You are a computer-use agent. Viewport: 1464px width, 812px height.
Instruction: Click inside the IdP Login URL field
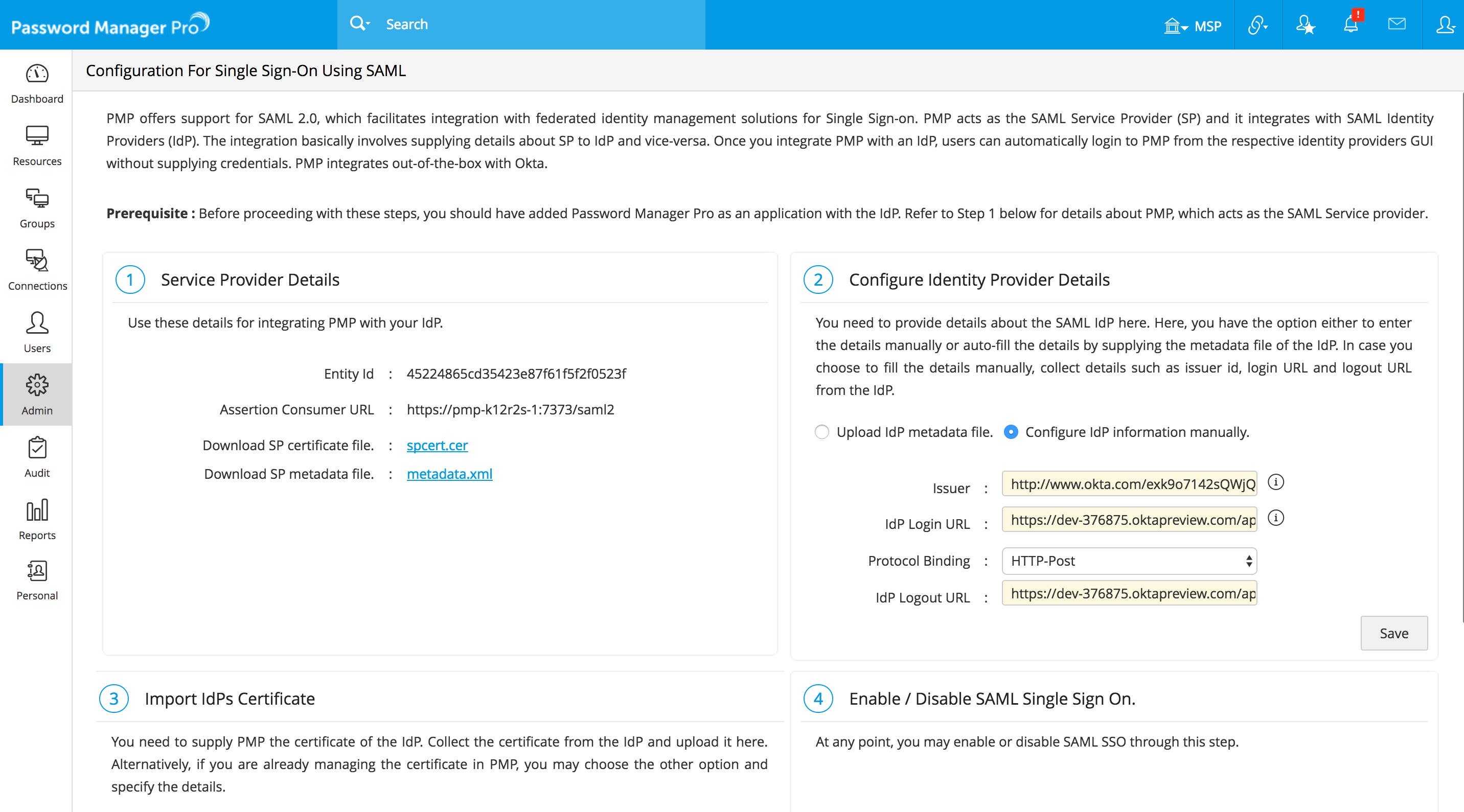pyautogui.click(x=1129, y=520)
